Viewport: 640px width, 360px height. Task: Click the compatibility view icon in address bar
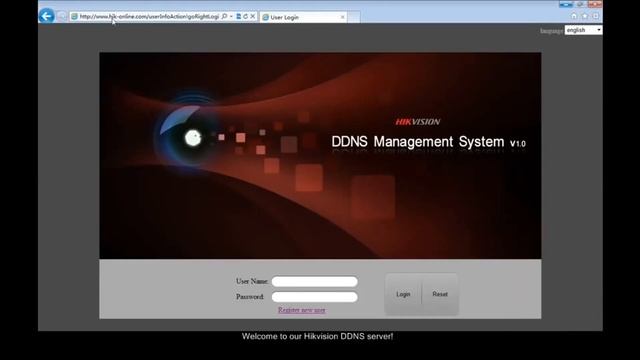[x=238, y=16]
